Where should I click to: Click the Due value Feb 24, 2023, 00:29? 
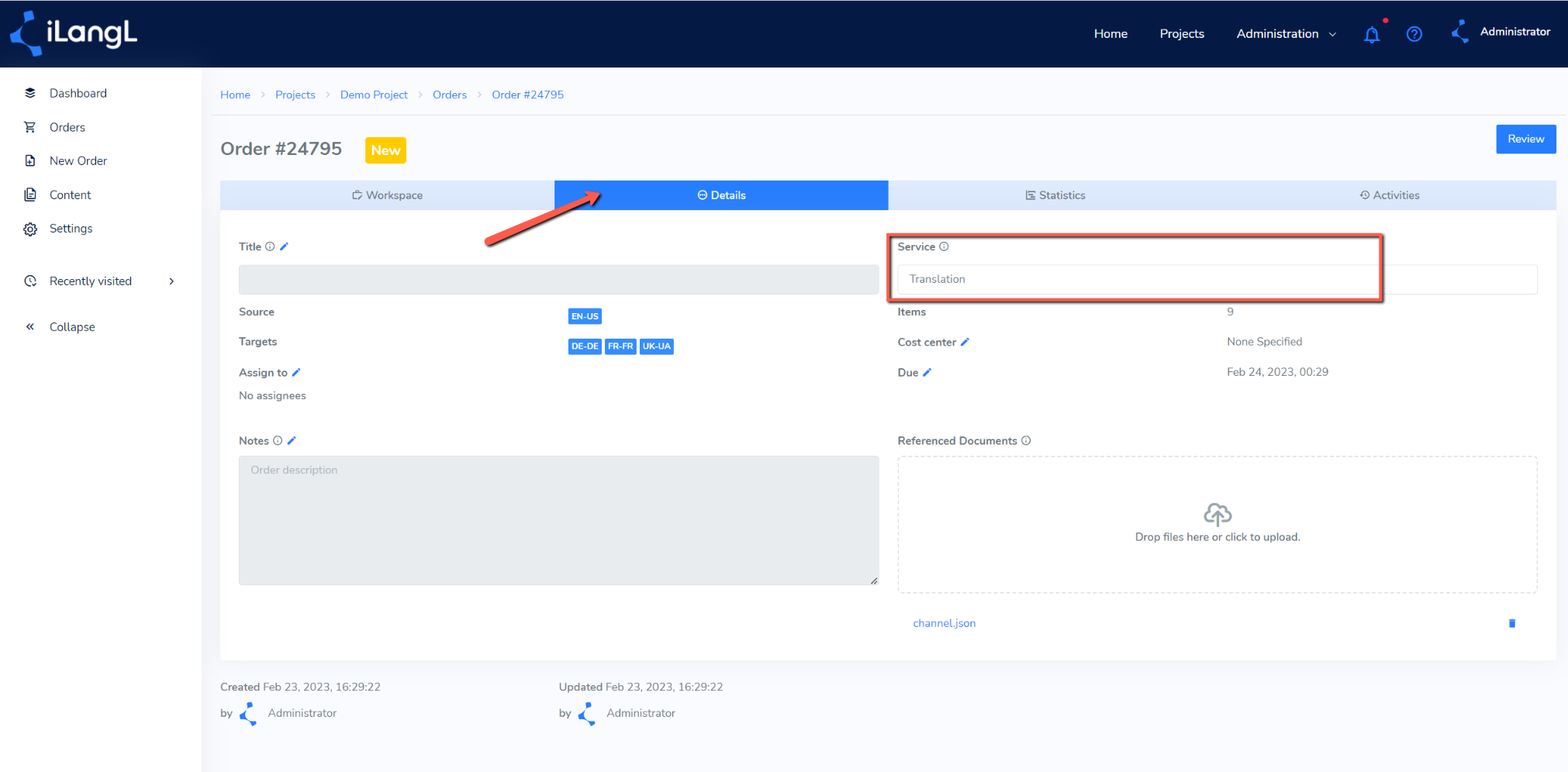(1277, 372)
